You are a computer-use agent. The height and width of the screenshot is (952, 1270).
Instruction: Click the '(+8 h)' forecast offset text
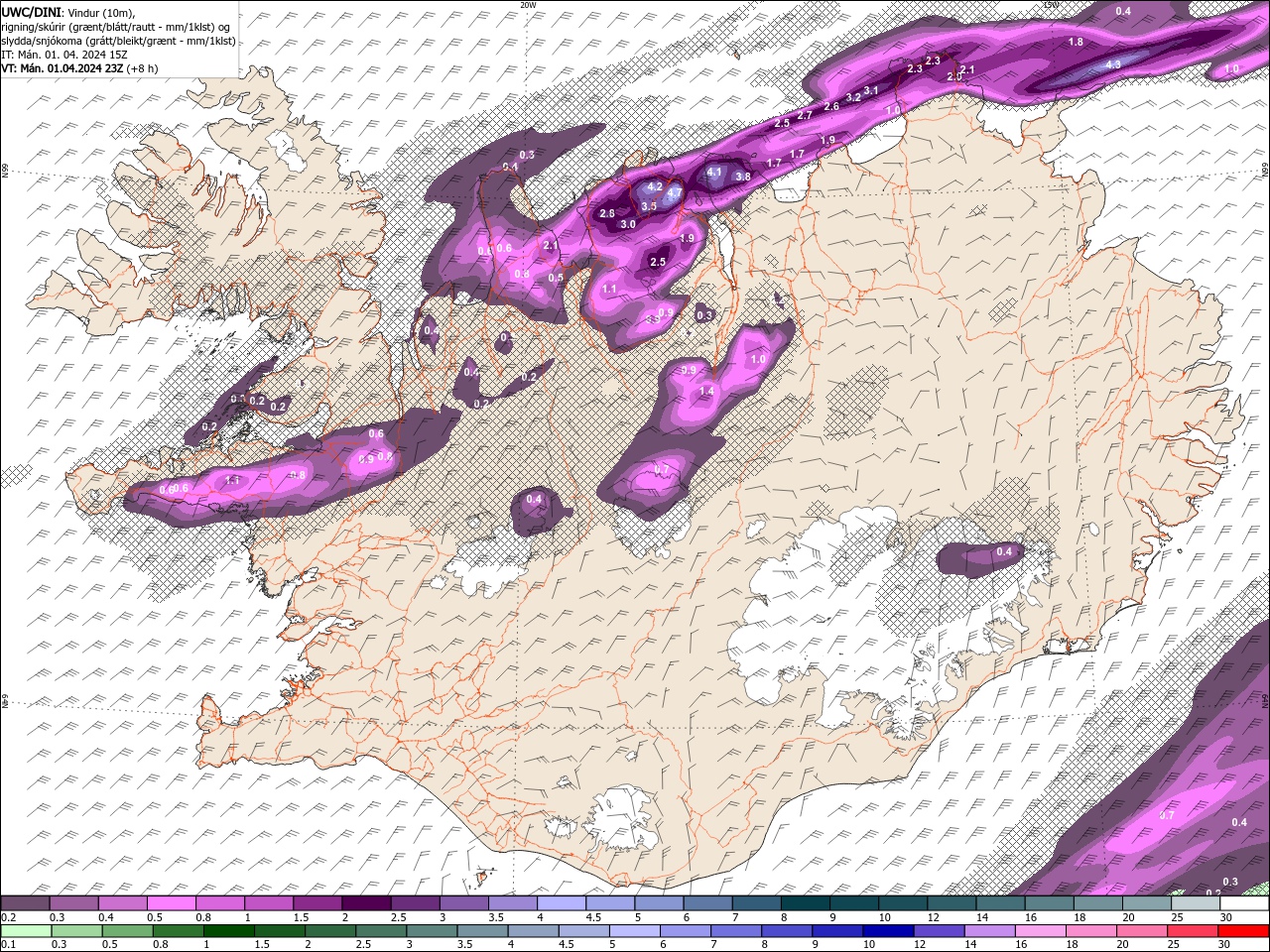click(x=144, y=68)
